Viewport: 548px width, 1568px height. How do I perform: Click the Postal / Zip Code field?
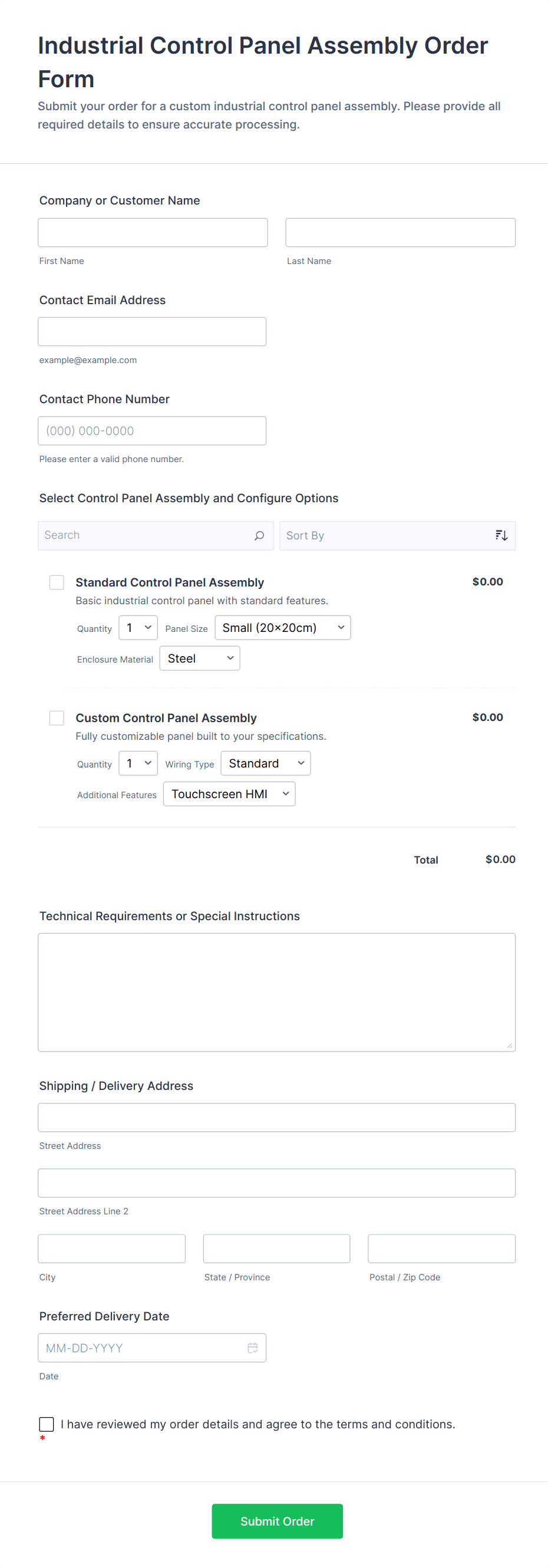440,1249
